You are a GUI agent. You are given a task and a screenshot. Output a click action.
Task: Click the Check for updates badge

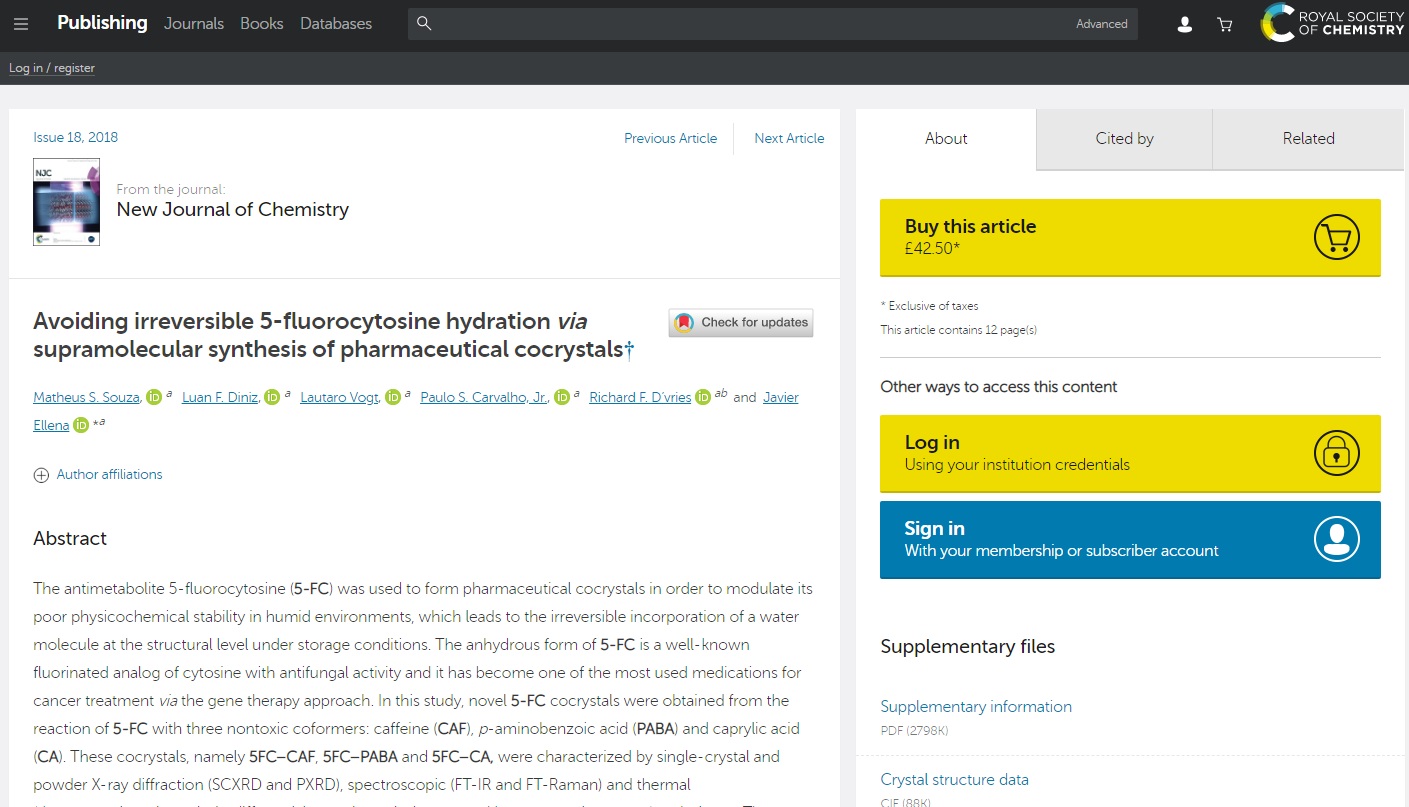tap(741, 322)
